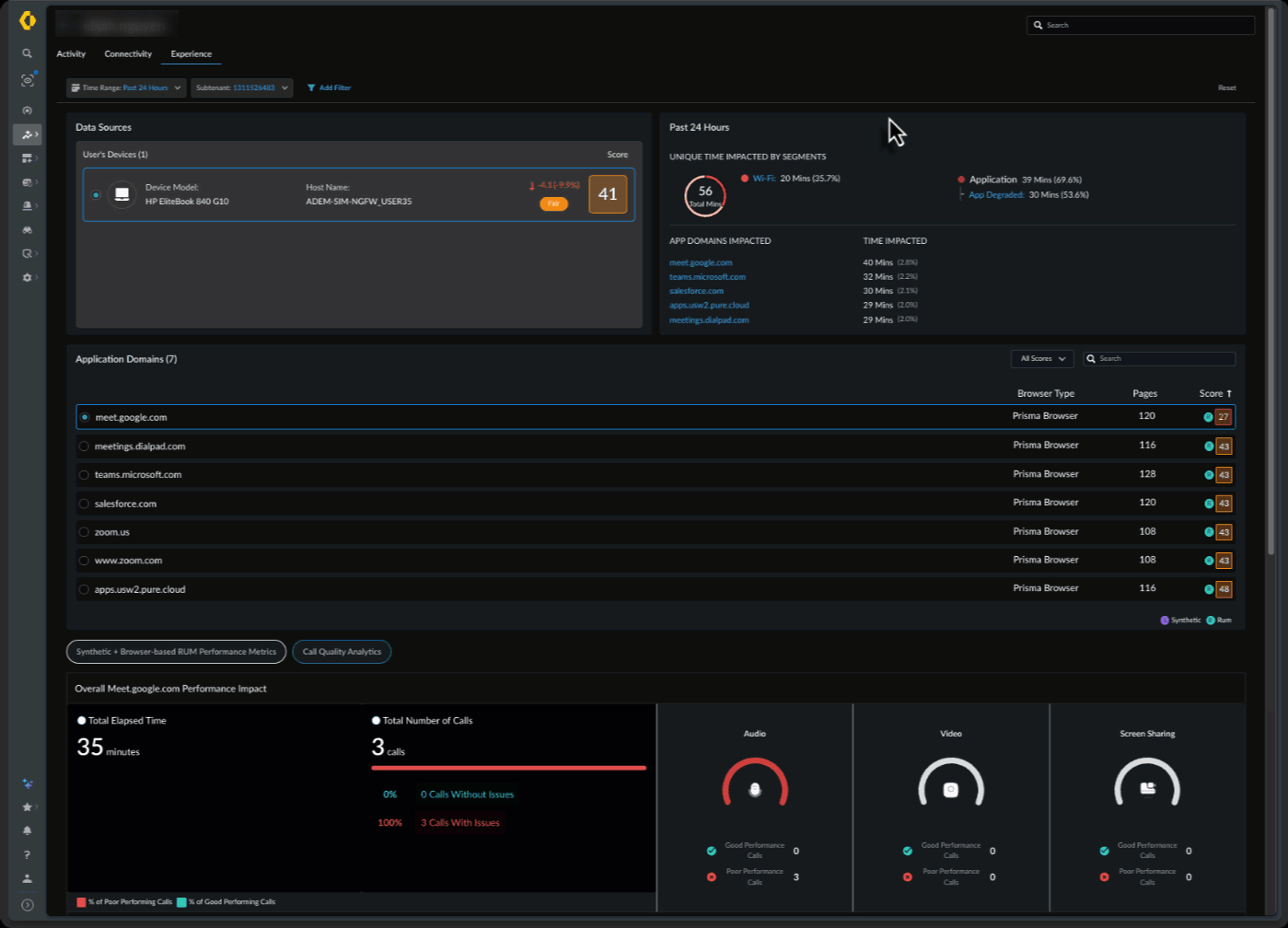Open the sidebar search magnifier icon

[x=27, y=53]
